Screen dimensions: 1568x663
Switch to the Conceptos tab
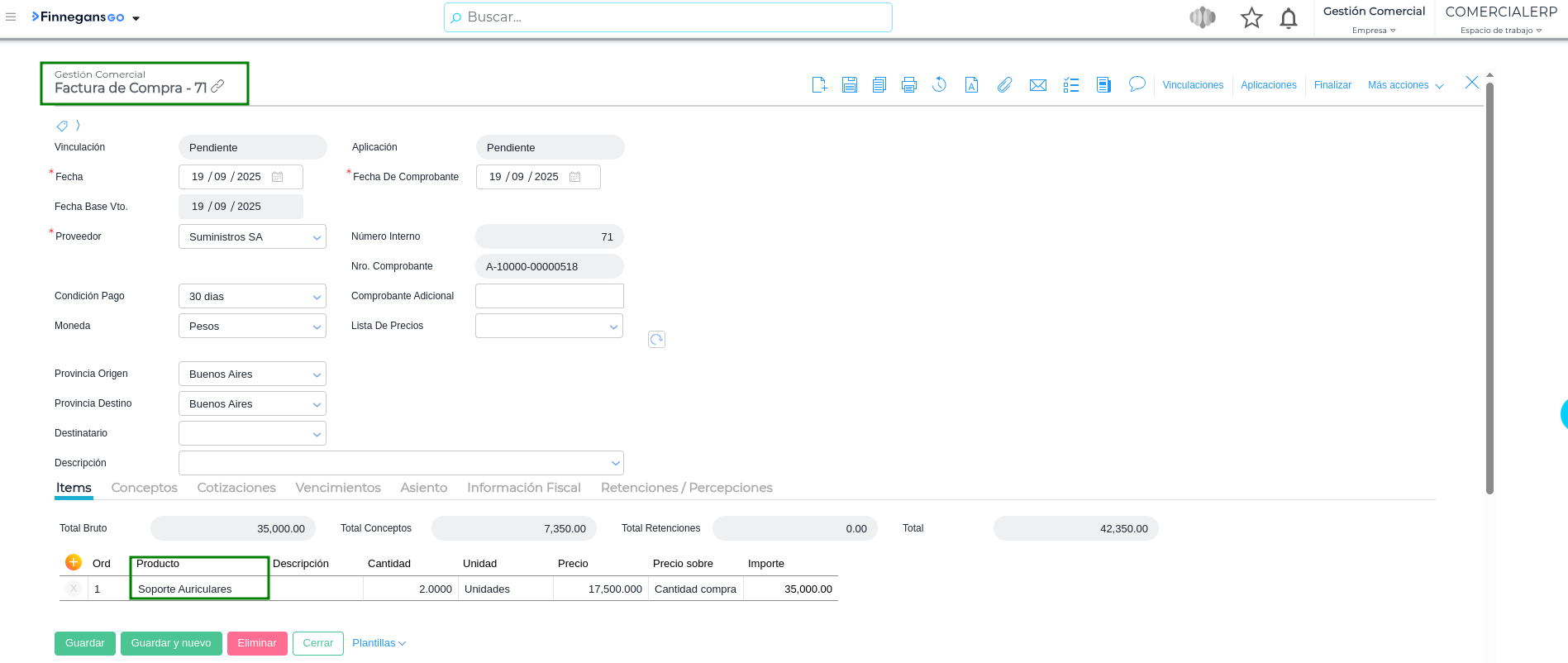point(145,488)
